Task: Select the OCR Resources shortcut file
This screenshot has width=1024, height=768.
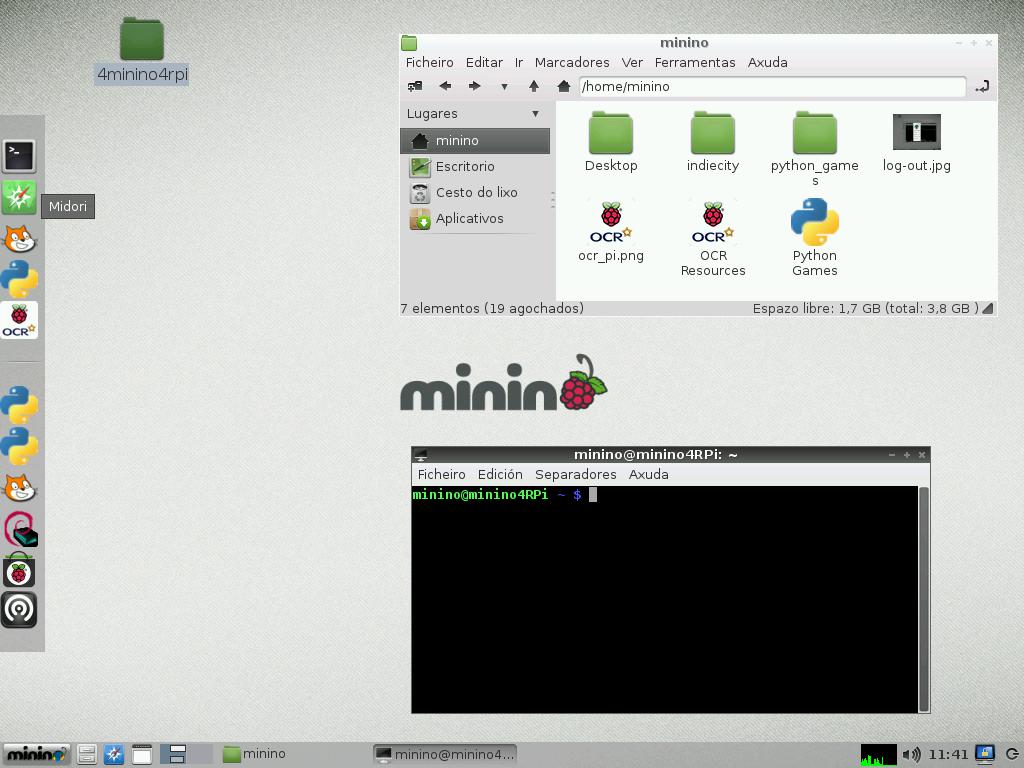Action: [712, 239]
